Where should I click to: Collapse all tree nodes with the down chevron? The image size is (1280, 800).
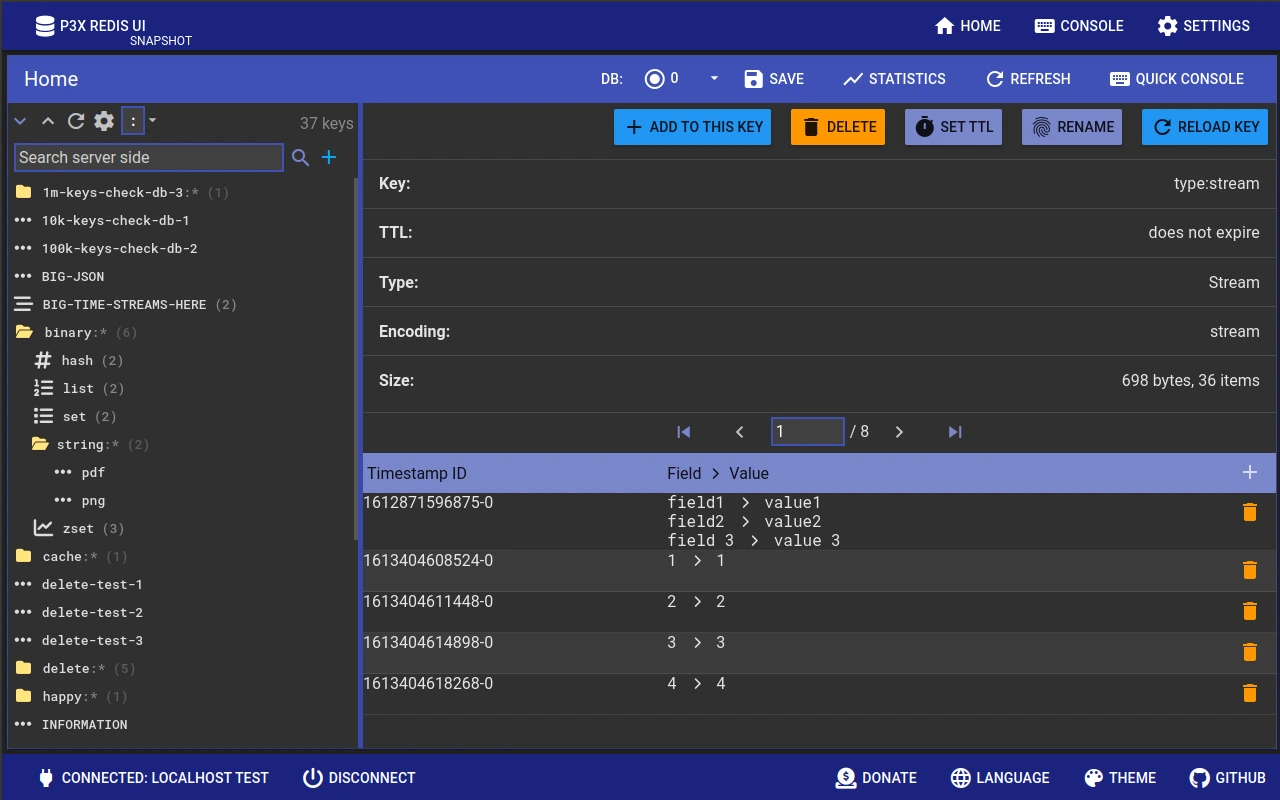pos(20,120)
